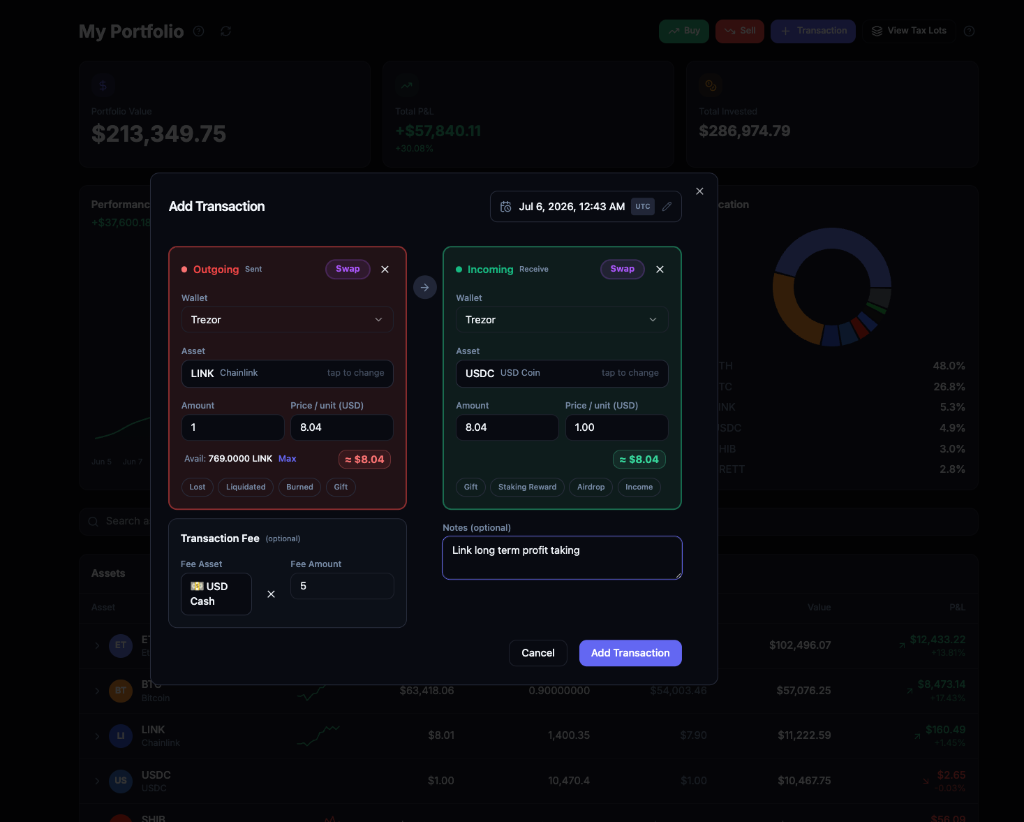This screenshot has height=822, width=1024.
Task: Focus the Fee Amount field
Action: [342, 586]
